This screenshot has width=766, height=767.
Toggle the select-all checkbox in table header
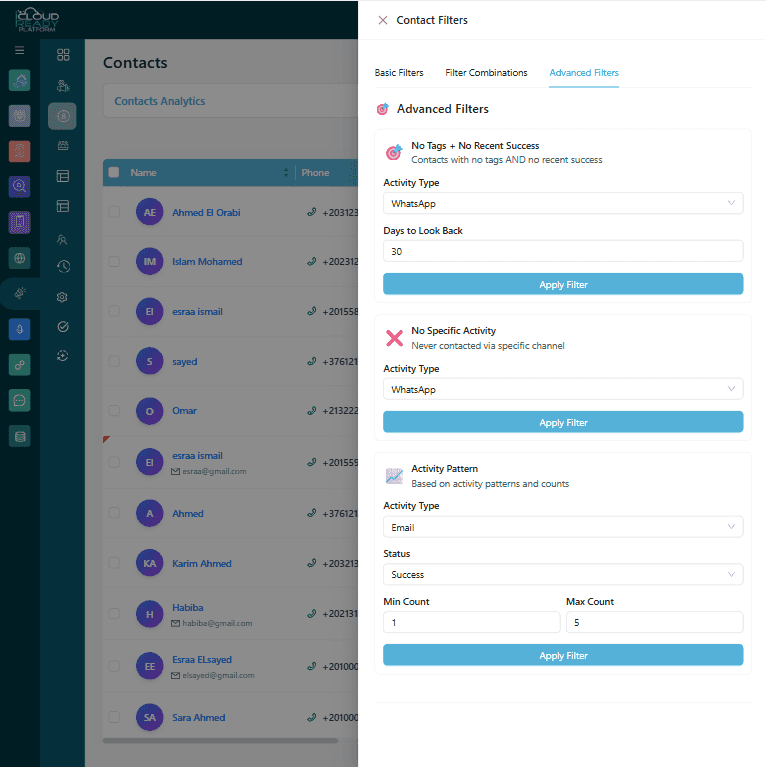click(x=114, y=172)
